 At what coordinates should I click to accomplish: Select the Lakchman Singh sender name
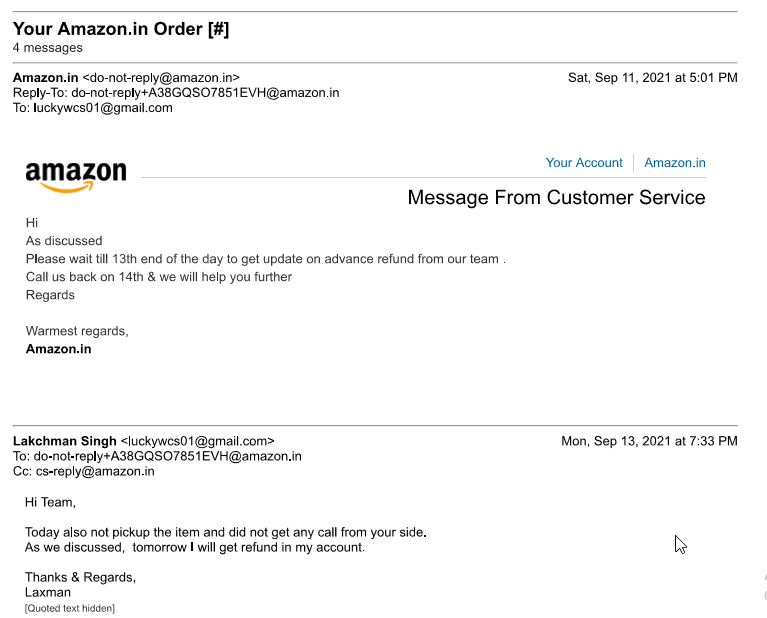coord(64,441)
